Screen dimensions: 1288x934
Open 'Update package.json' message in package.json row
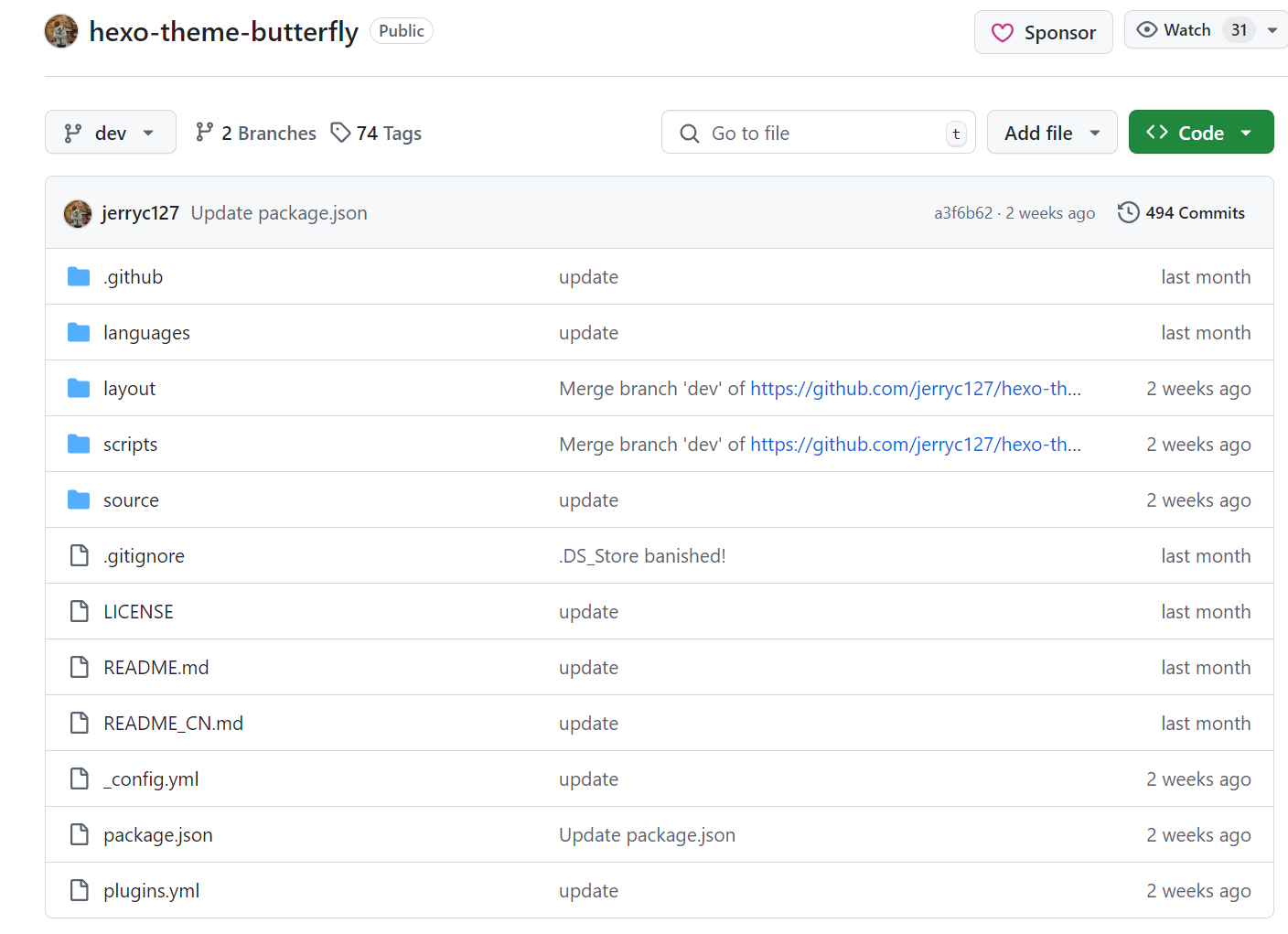coord(647,835)
